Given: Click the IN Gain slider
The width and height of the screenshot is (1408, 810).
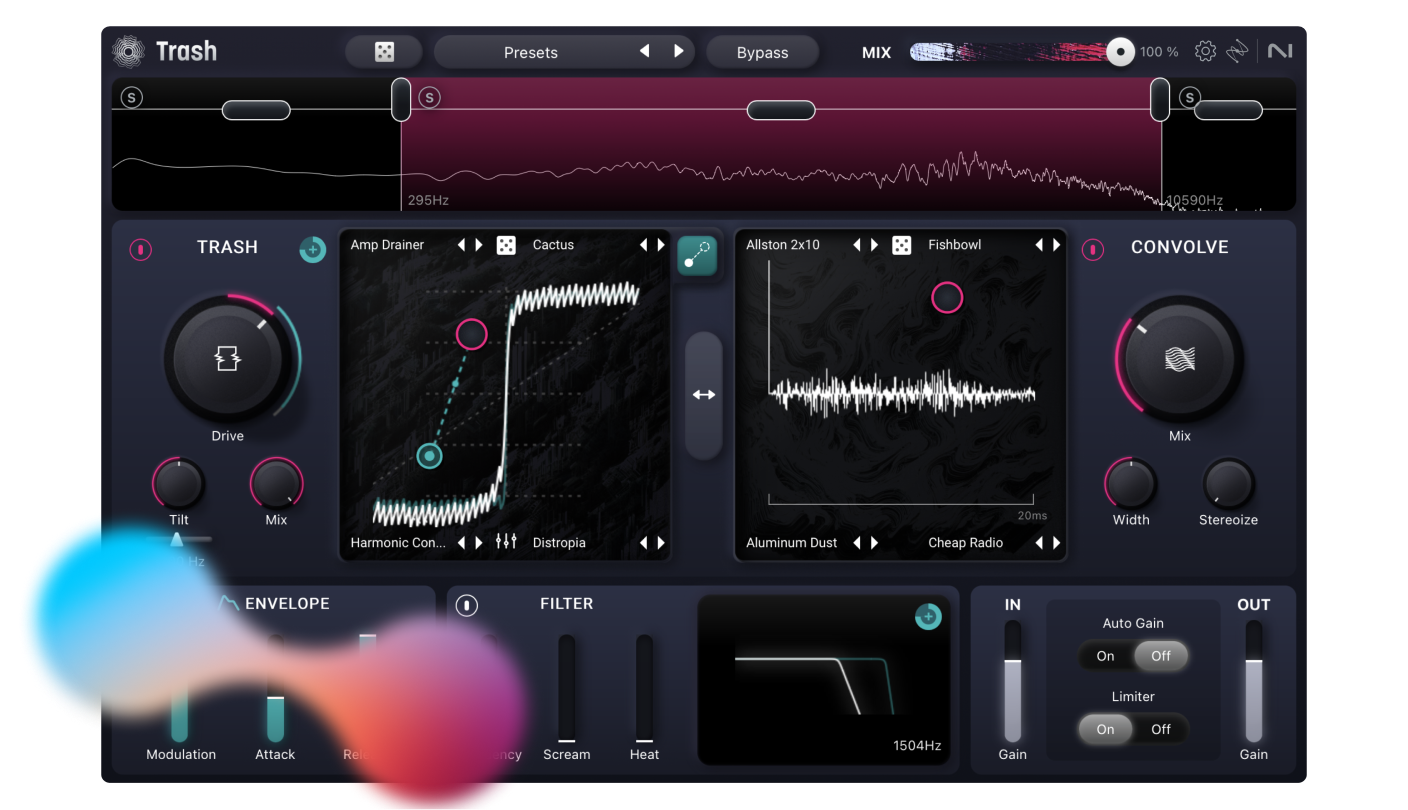Looking at the screenshot, I should [1013, 681].
